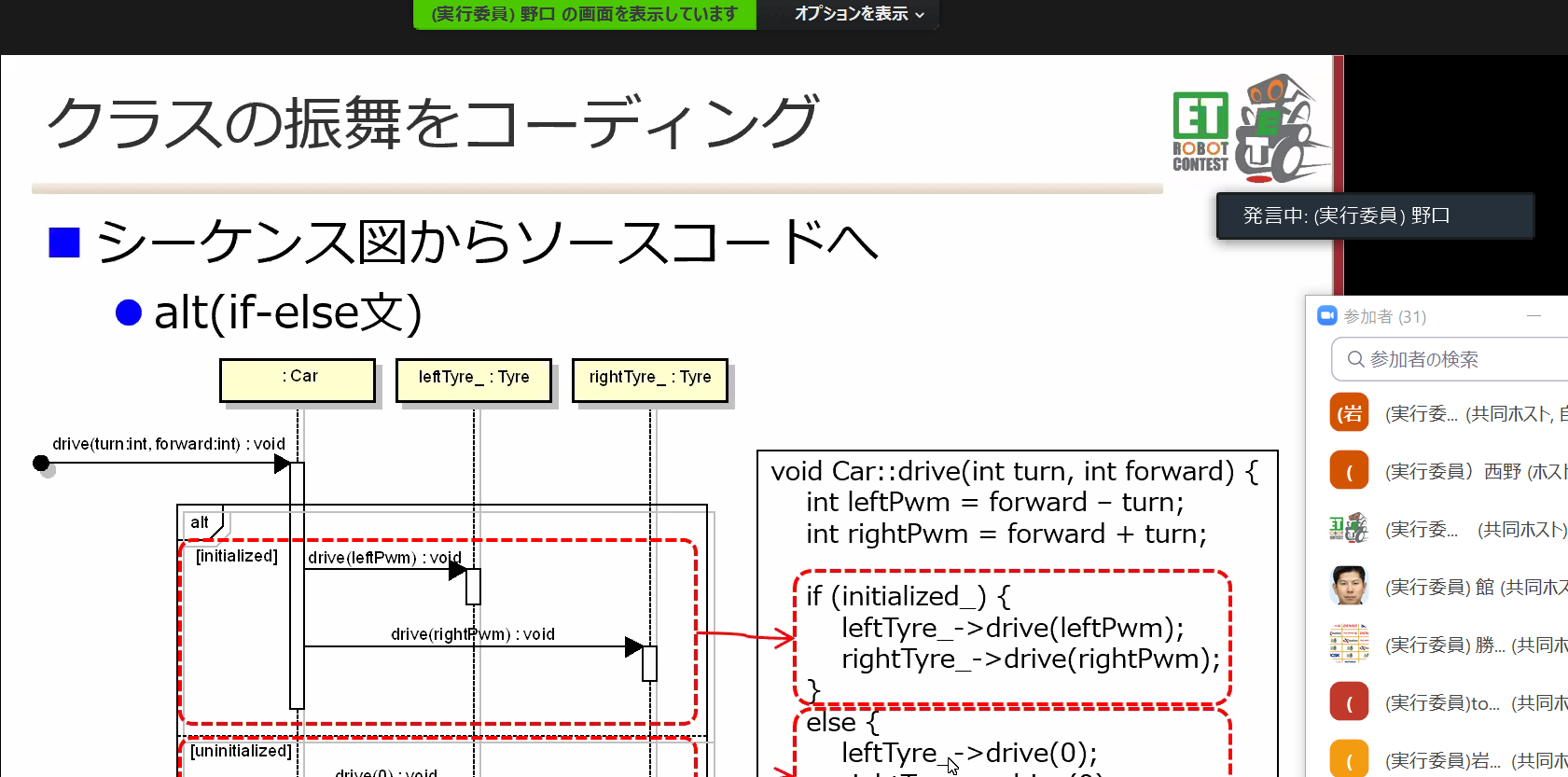The width and height of the screenshot is (1568, 777).
Task: Click the grid logo avatar of 勝...
Action: pyautogui.click(x=1349, y=645)
